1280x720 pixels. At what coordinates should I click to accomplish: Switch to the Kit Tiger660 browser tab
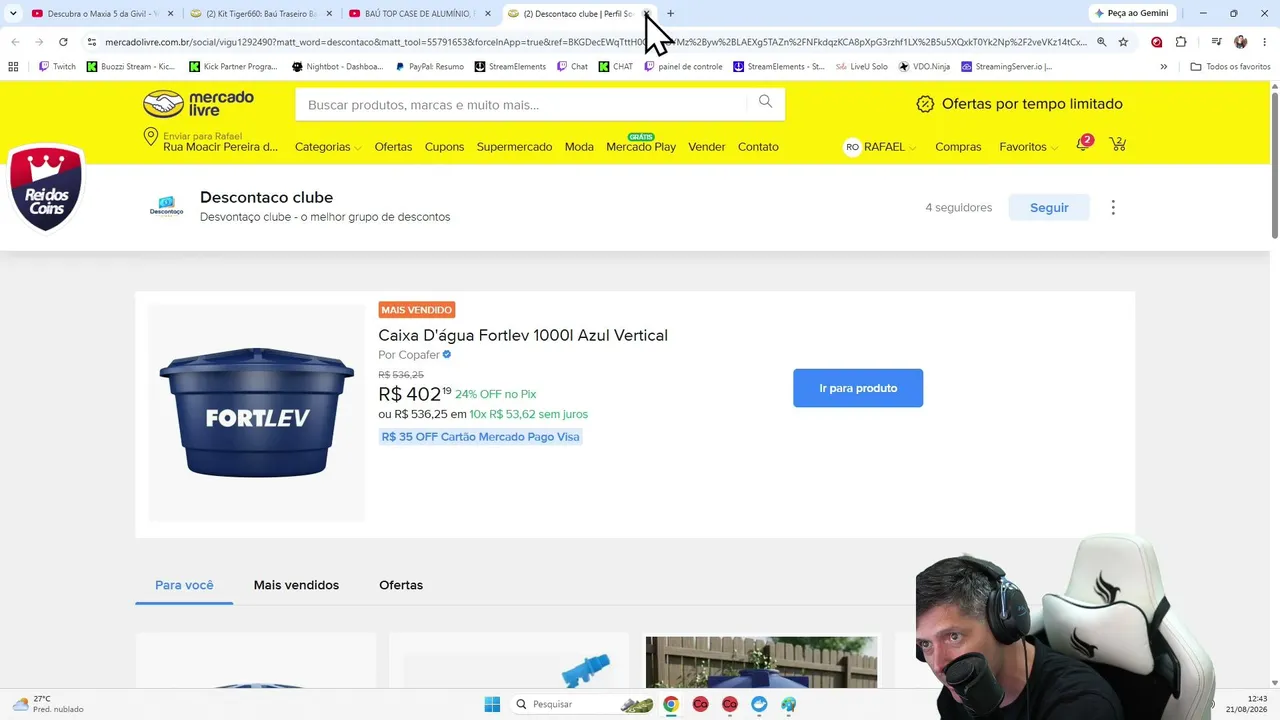260,14
